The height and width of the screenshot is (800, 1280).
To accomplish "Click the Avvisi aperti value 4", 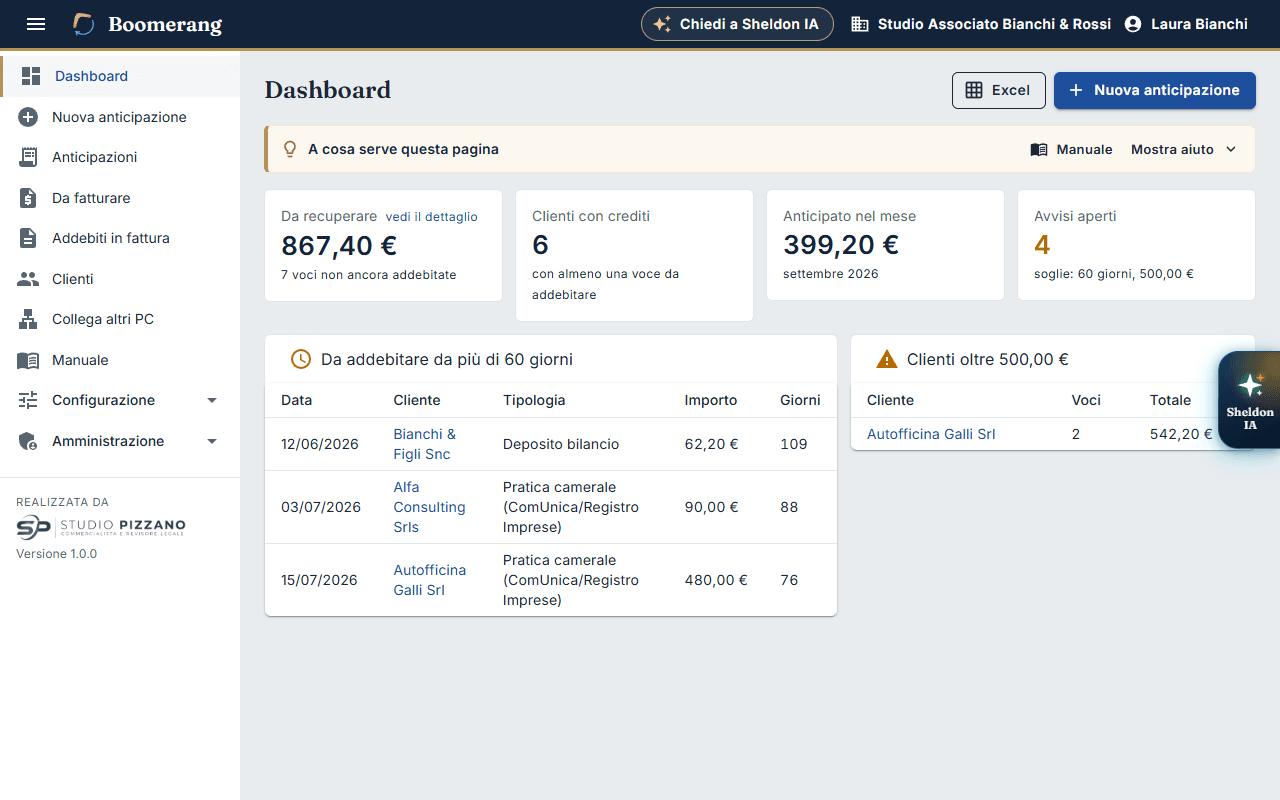I will (1042, 245).
